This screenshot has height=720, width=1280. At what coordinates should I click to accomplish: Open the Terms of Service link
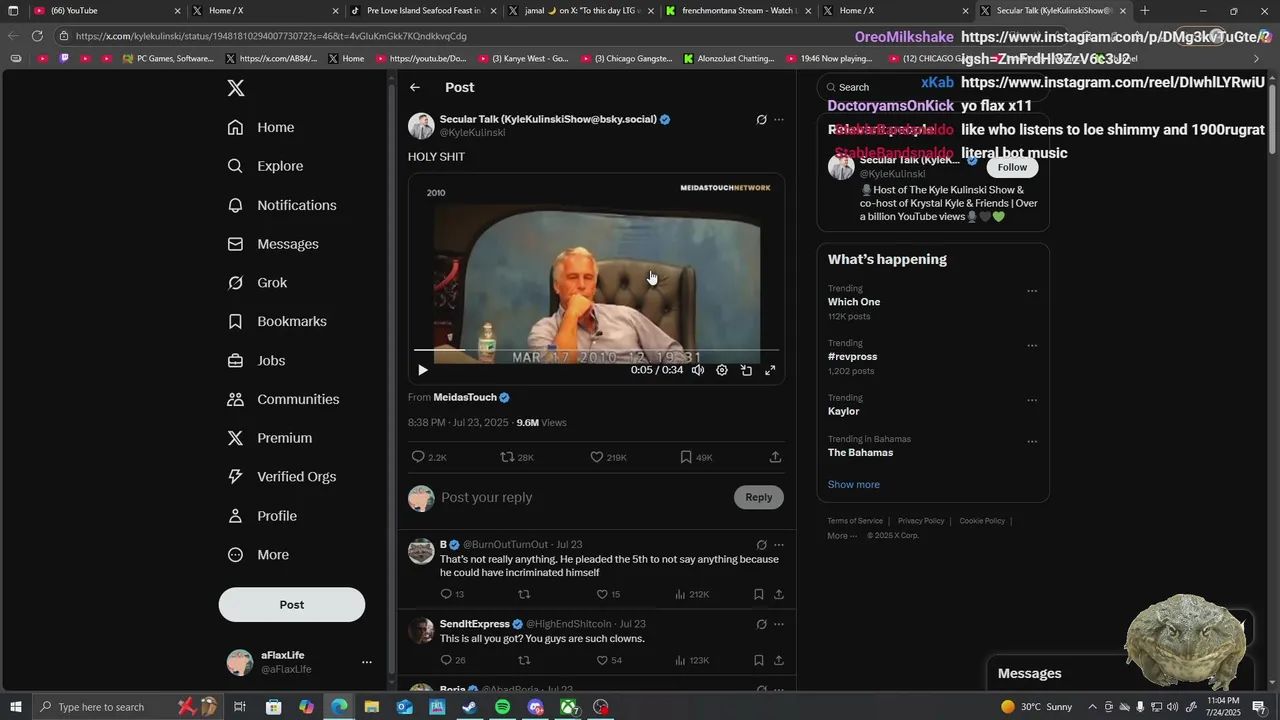pyautogui.click(x=855, y=521)
